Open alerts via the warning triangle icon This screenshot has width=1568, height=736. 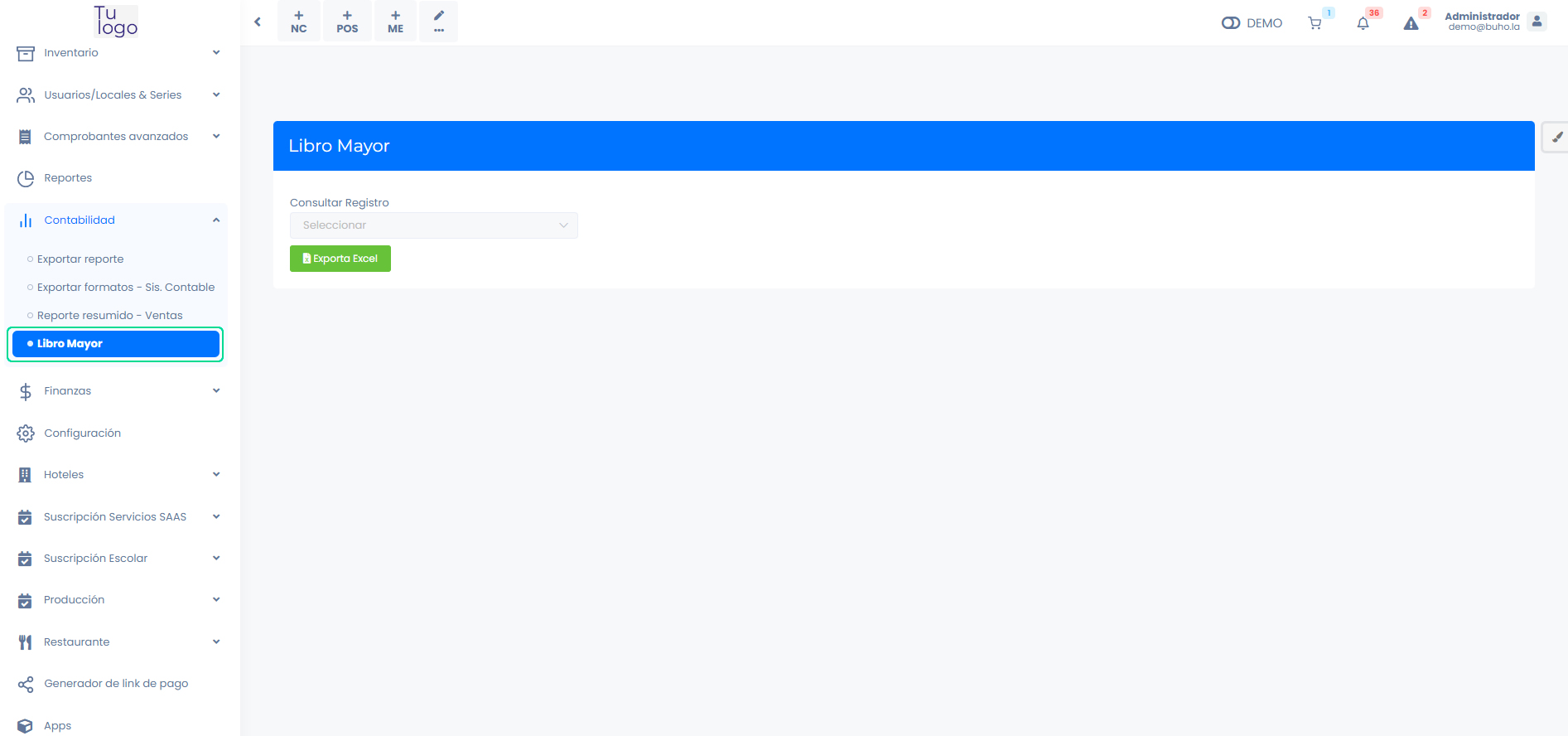coord(1411,22)
